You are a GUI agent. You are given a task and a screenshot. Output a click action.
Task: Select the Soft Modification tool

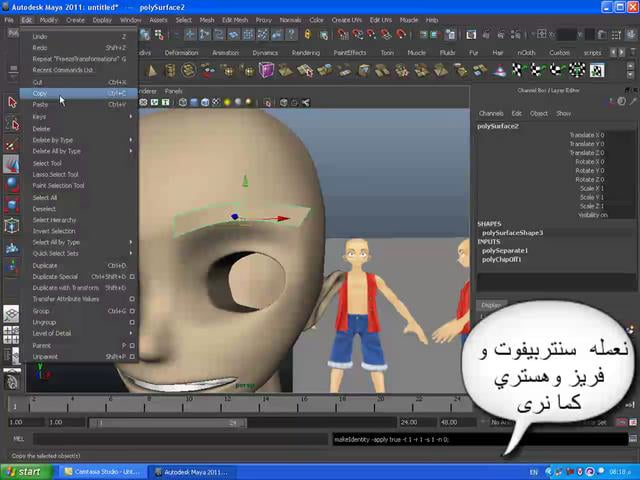[11, 247]
